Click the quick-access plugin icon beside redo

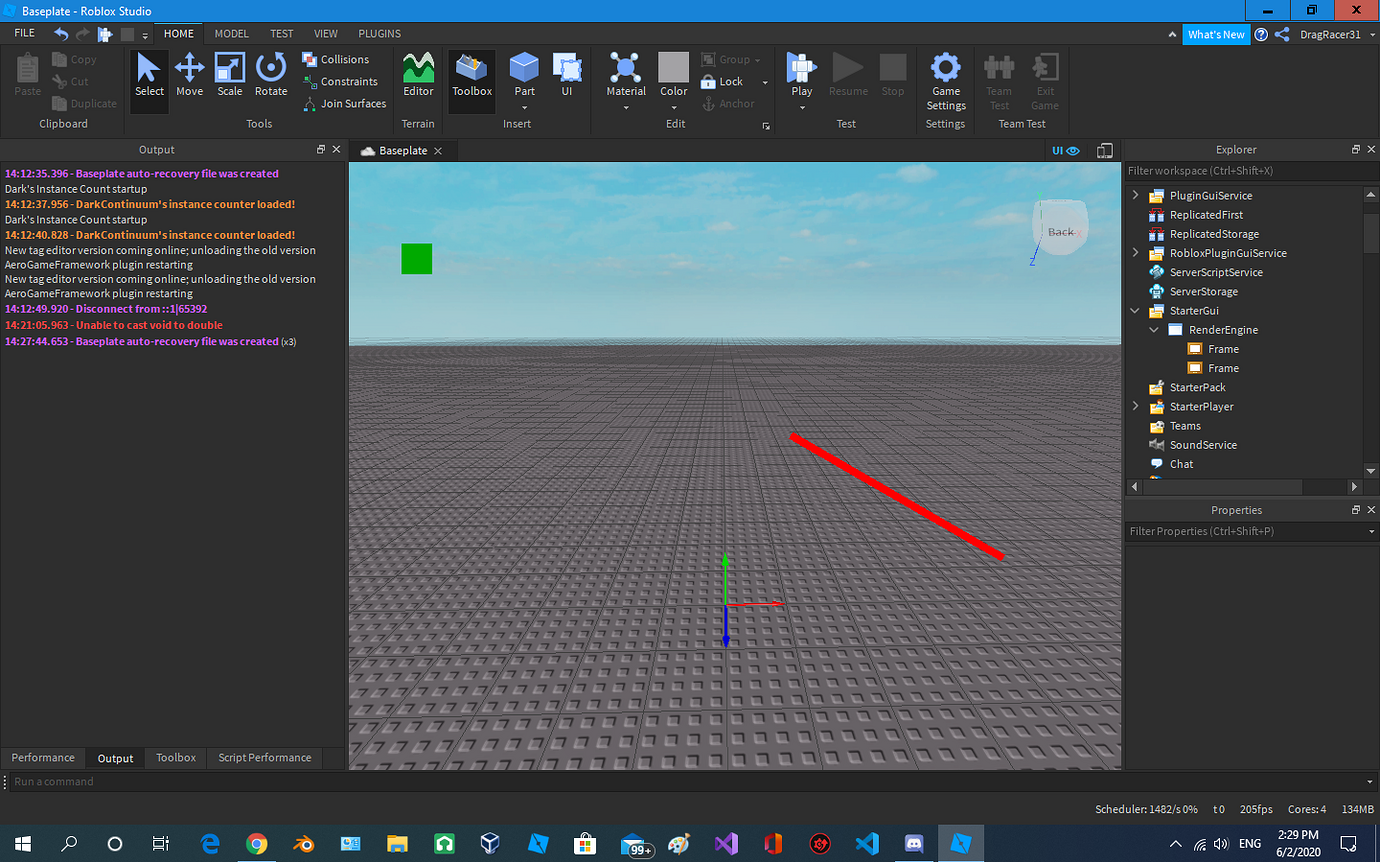click(105, 33)
